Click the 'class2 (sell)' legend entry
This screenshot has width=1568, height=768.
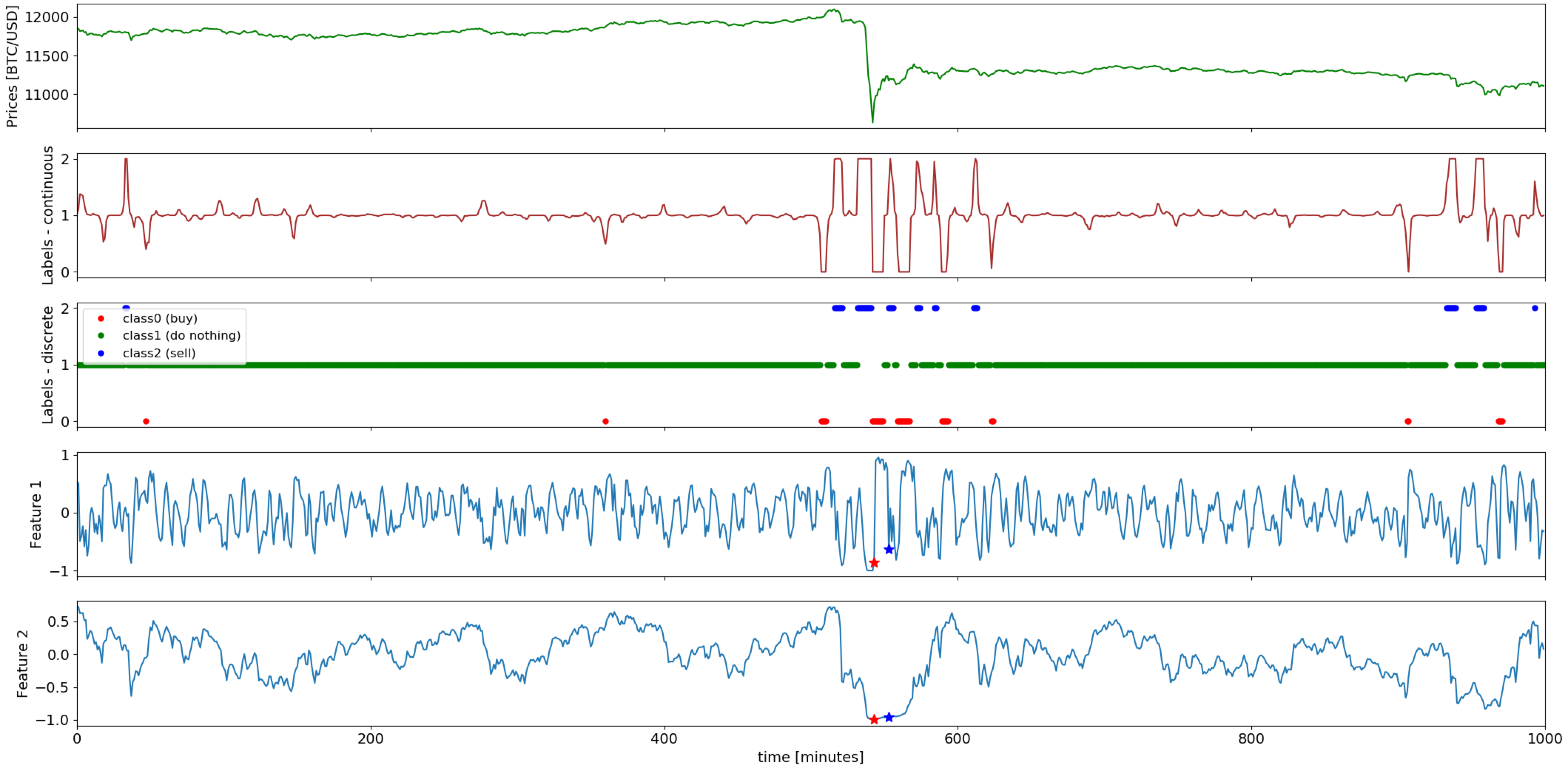[x=159, y=353]
